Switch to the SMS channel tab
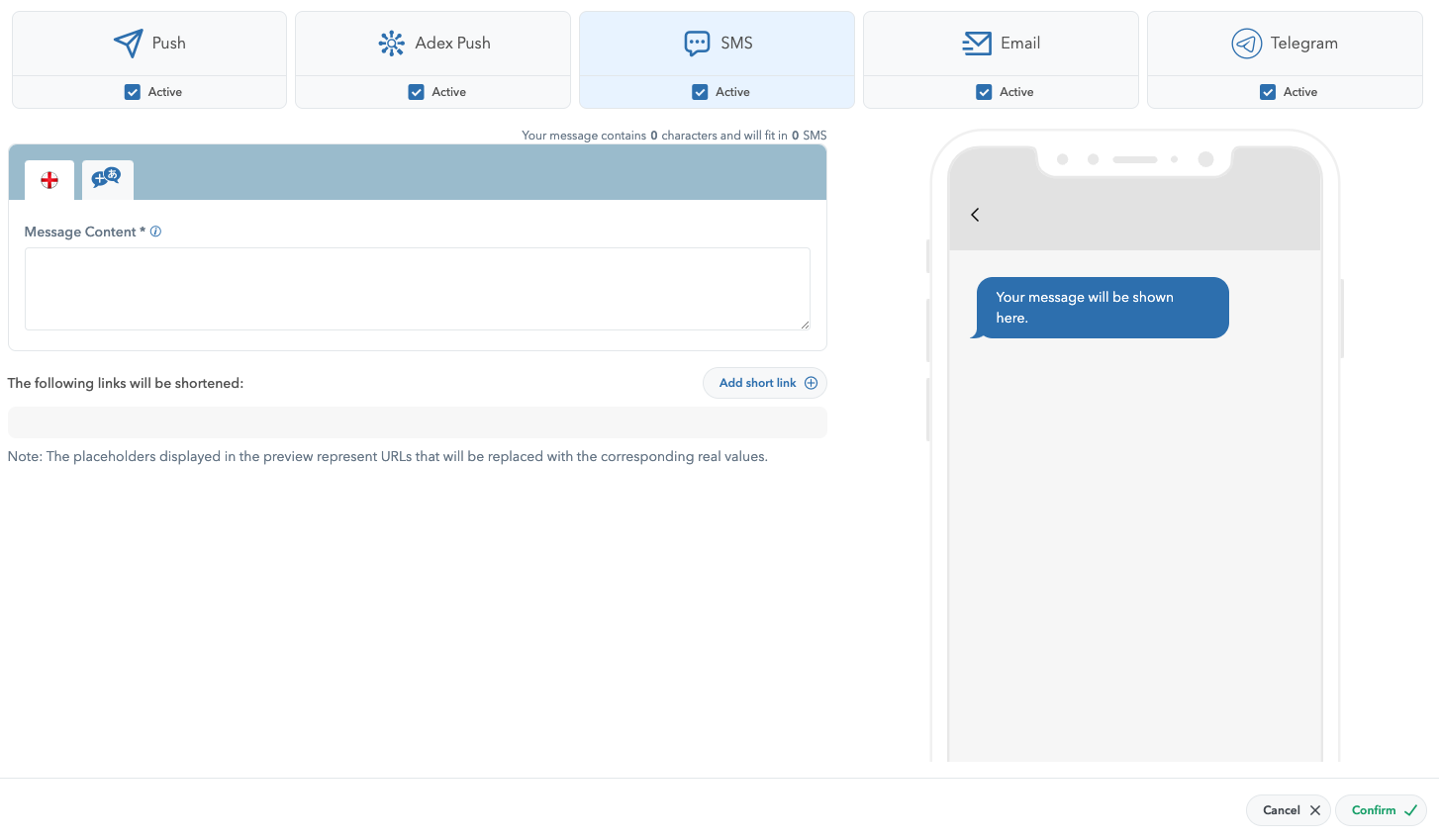The width and height of the screenshot is (1439, 840). click(x=717, y=44)
